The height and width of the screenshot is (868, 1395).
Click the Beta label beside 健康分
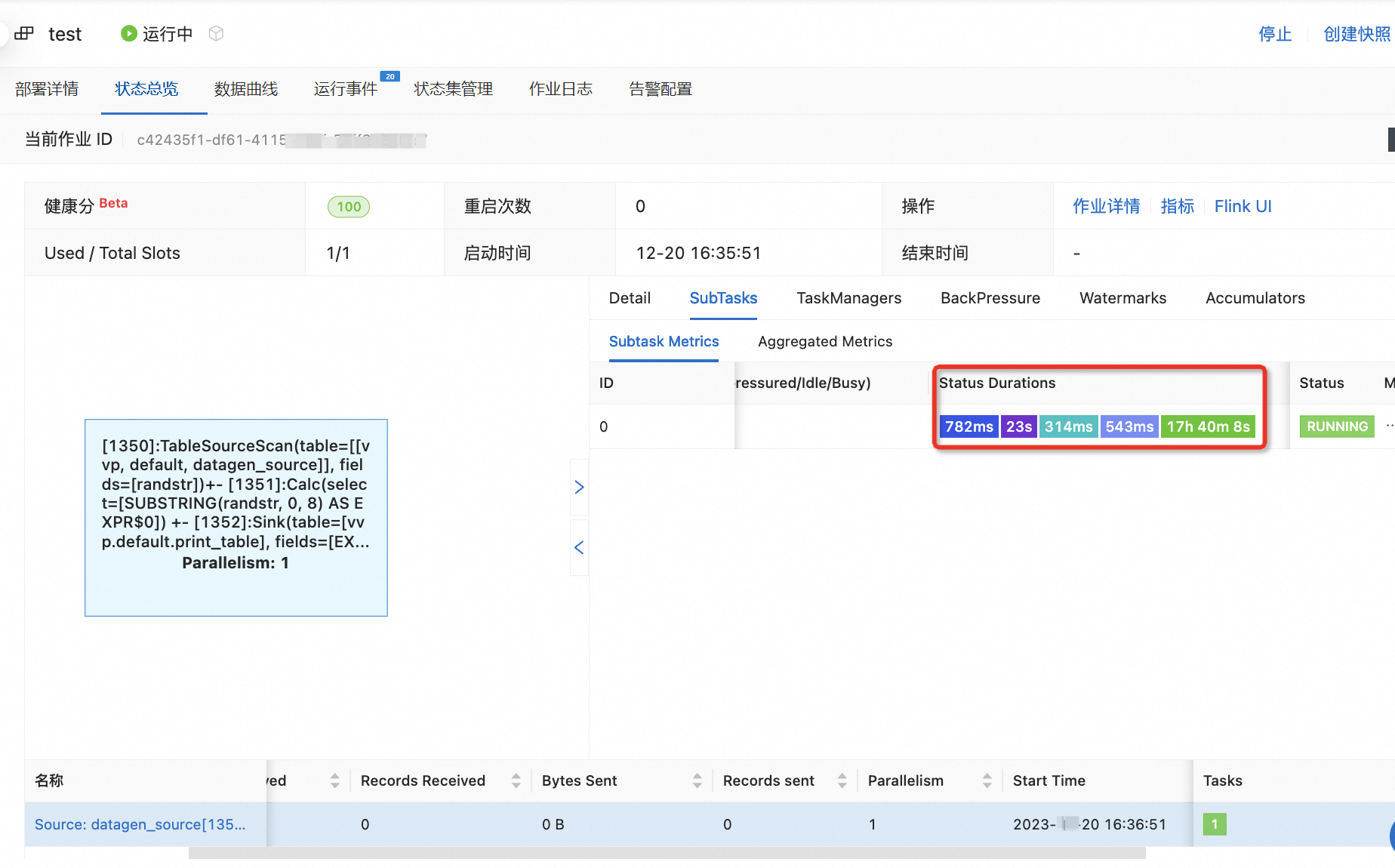[113, 203]
